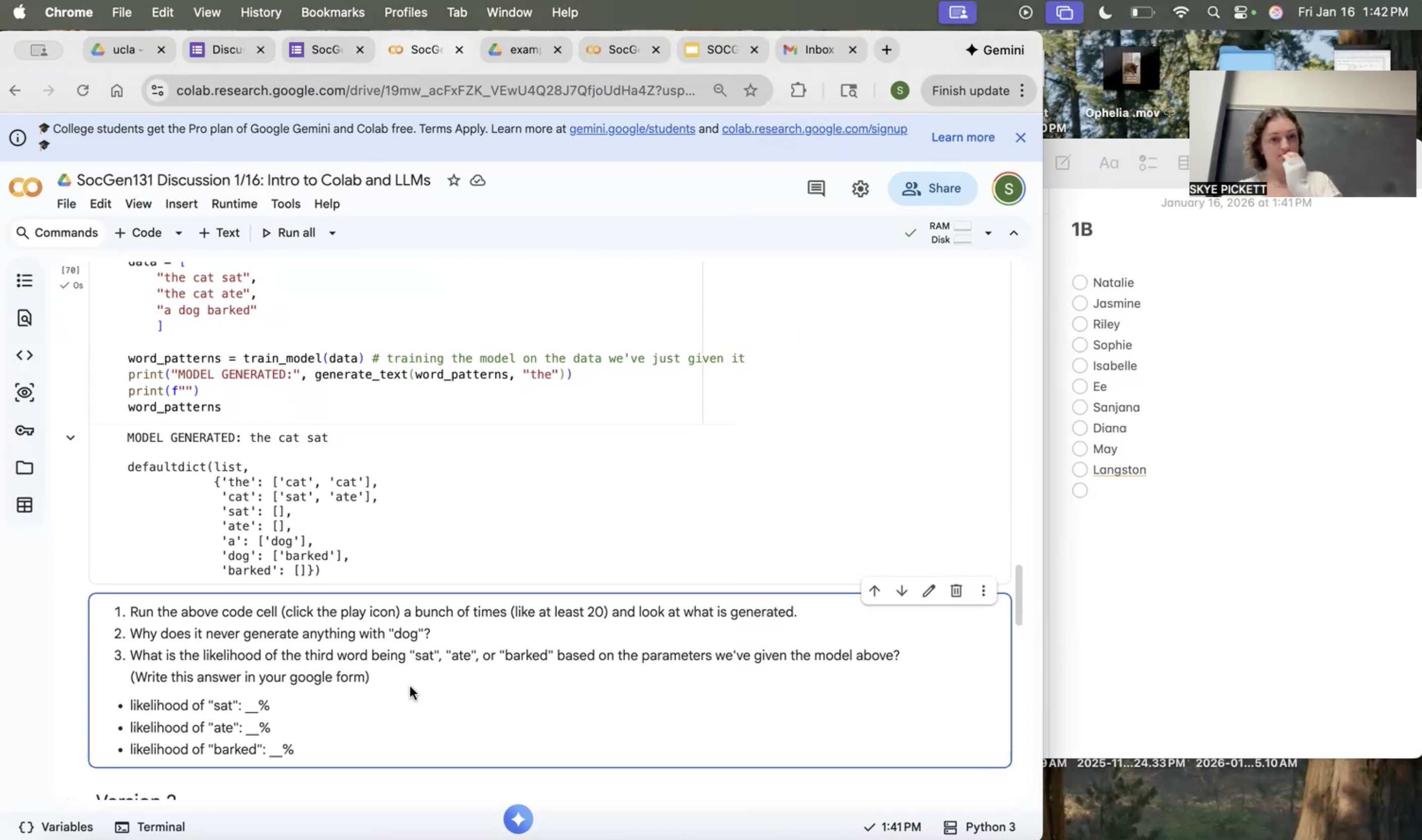Viewport: 1422px width, 840px height.
Task: Click the delete cell trash icon
Action: [956, 591]
